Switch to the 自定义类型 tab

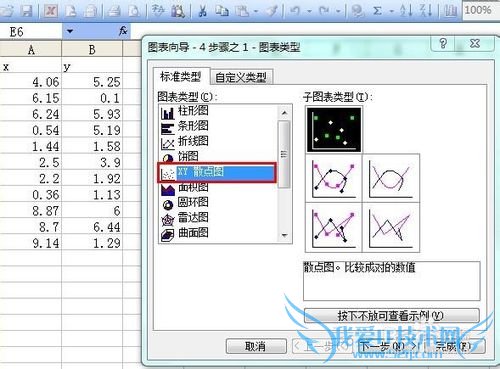click(241, 77)
